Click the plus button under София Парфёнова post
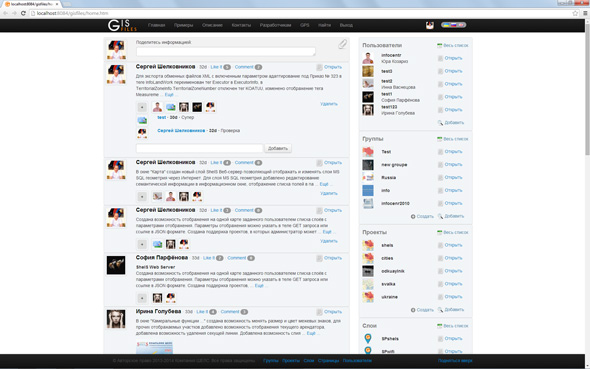Viewport: 590px width, 369px height. click(142, 298)
